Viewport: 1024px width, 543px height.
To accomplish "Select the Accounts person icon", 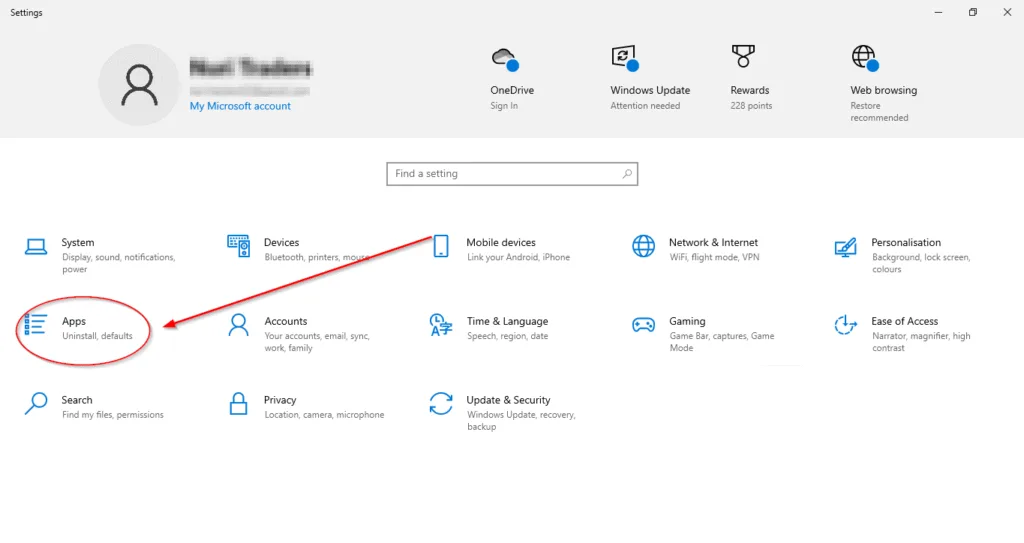I will (x=238, y=325).
